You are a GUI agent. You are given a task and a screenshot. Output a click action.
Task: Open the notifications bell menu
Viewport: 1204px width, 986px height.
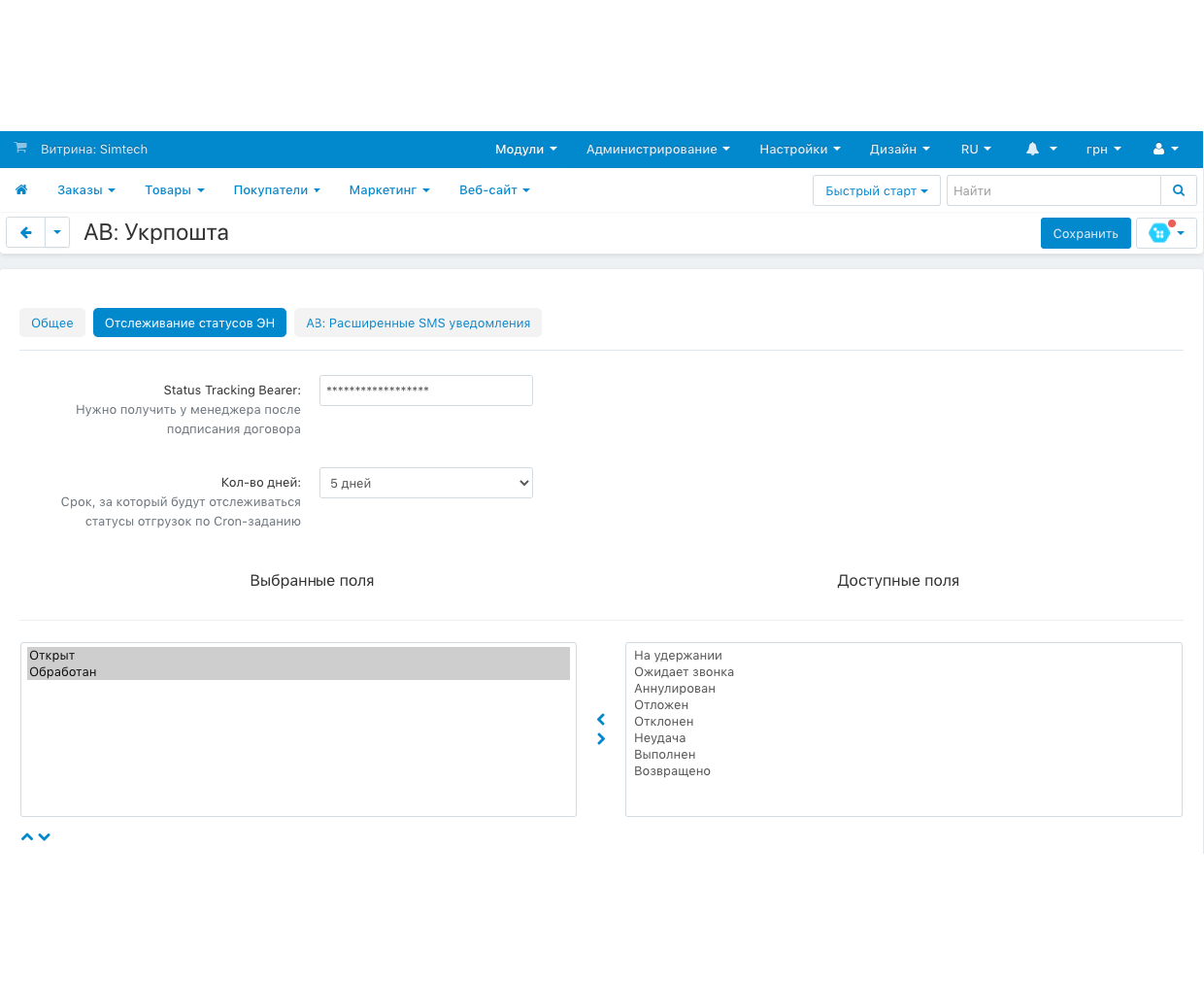[x=1040, y=150]
